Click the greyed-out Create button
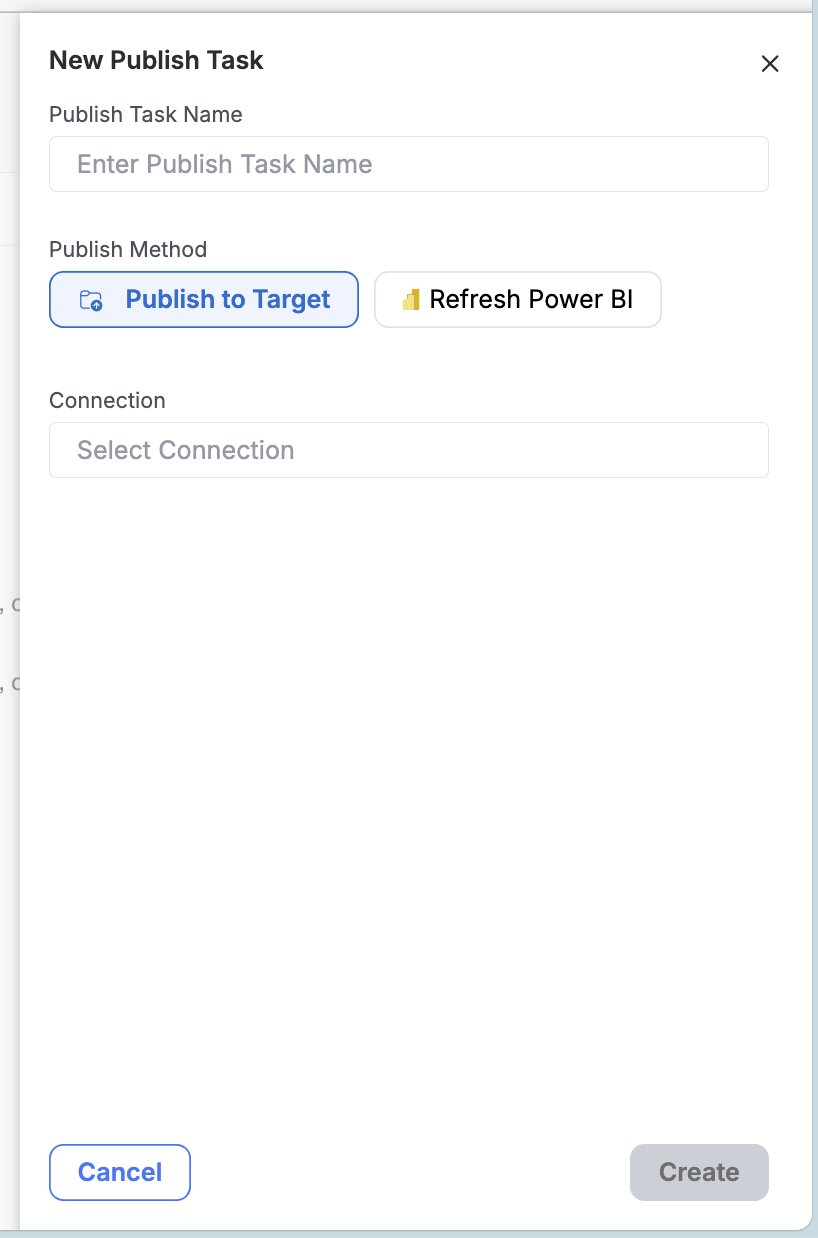The height and width of the screenshot is (1238, 818). [699, 1172]
